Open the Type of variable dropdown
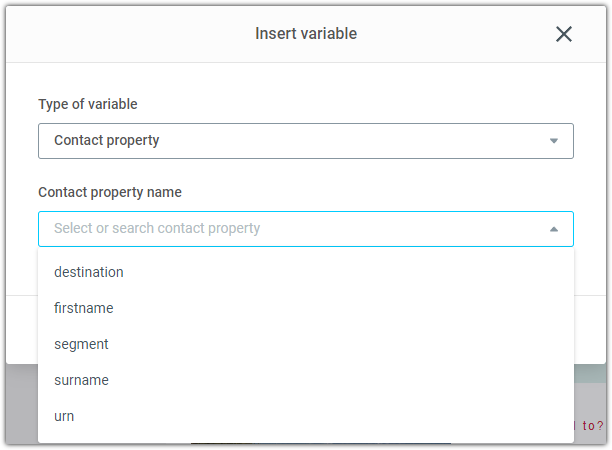Image resolution: width=612 pixels, height=450 pixels. (306, 141)
